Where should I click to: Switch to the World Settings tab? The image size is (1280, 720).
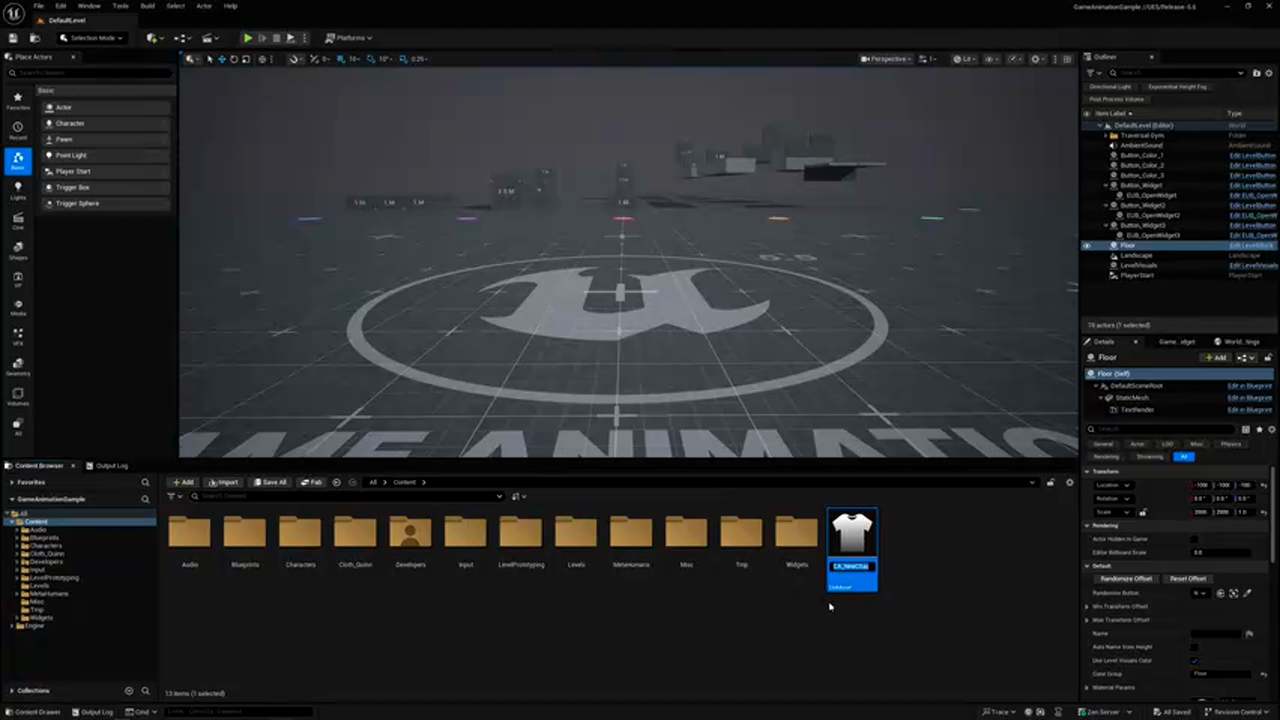[1240, 341]
